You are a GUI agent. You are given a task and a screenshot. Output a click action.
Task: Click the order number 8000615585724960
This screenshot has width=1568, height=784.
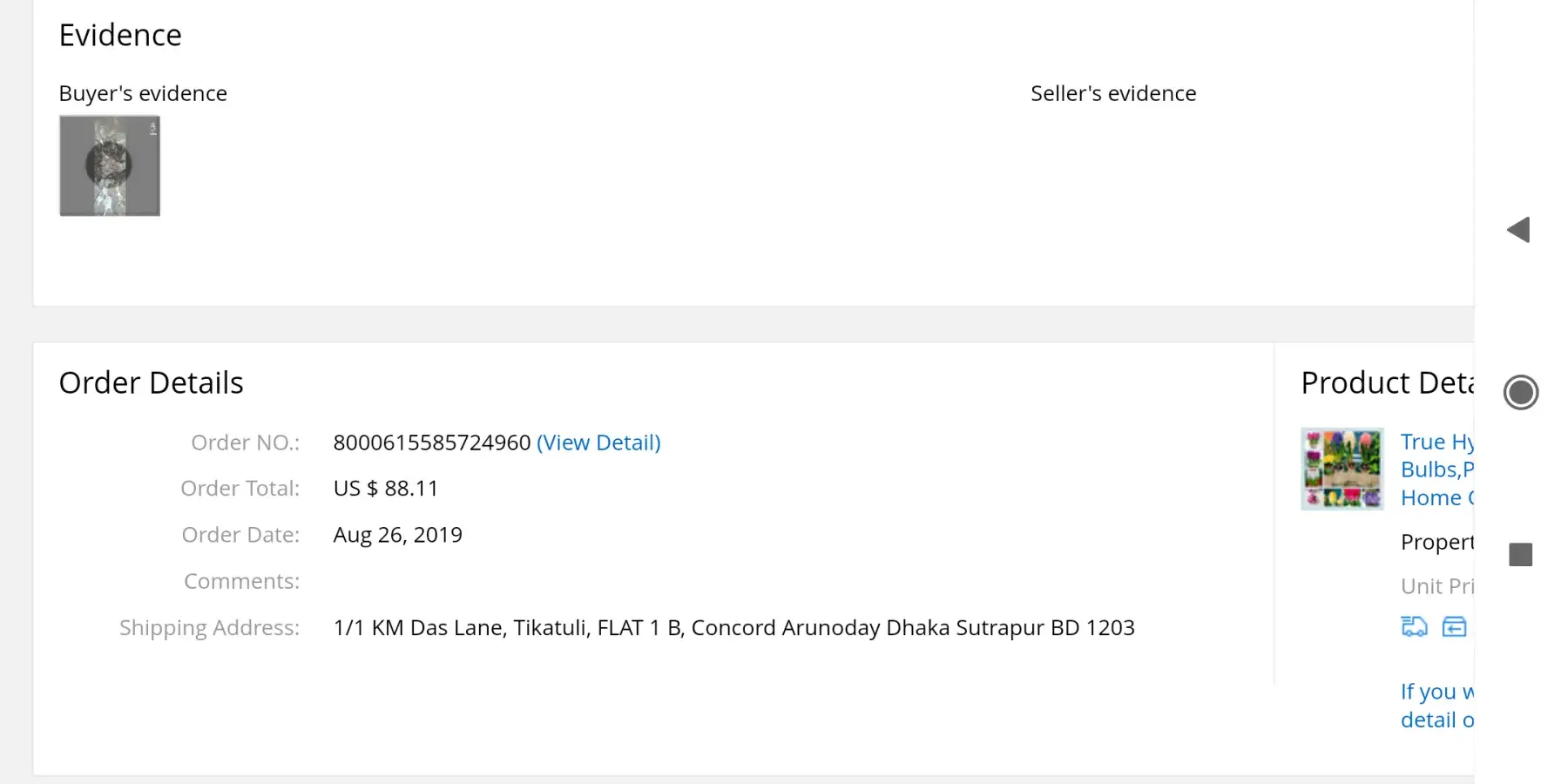(432, 443)
